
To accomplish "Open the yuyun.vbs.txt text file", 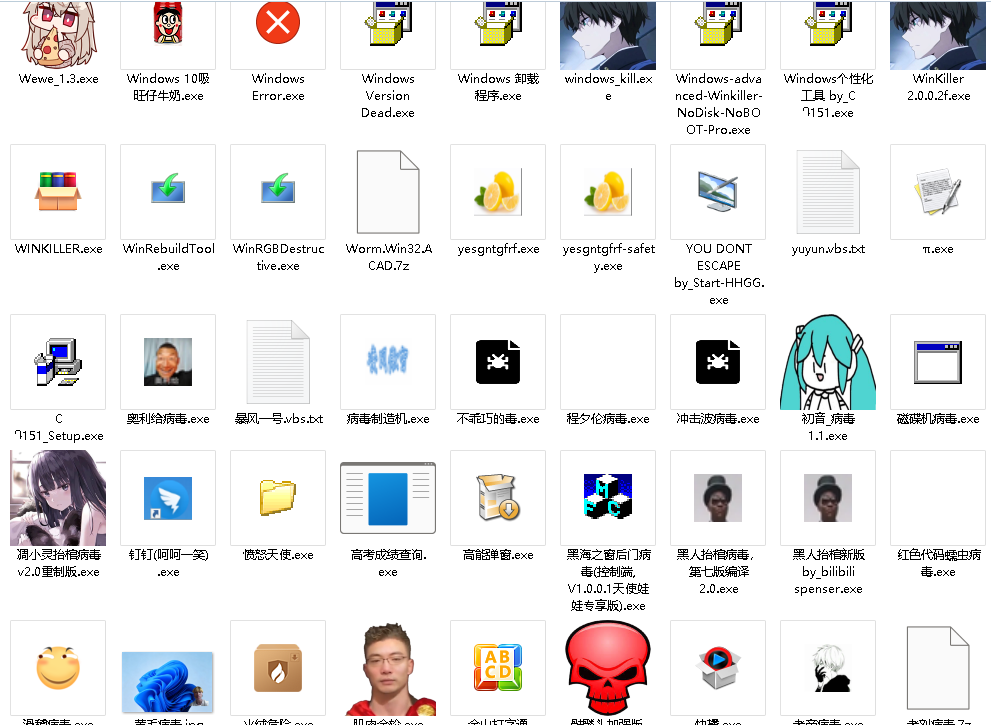I will [x=827, y=192].
